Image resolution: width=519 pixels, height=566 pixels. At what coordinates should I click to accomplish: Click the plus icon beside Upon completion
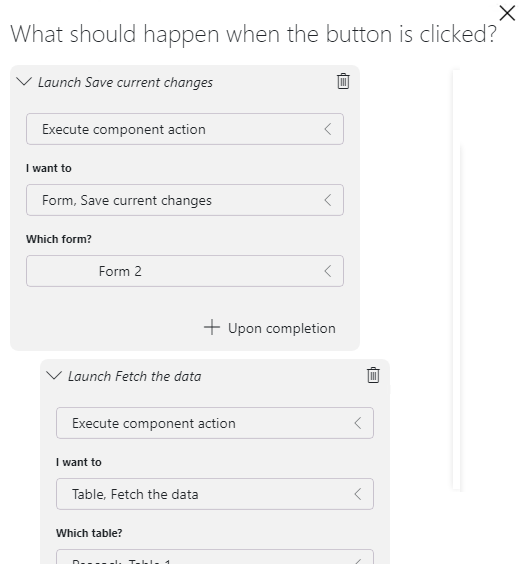click(212, 327)
